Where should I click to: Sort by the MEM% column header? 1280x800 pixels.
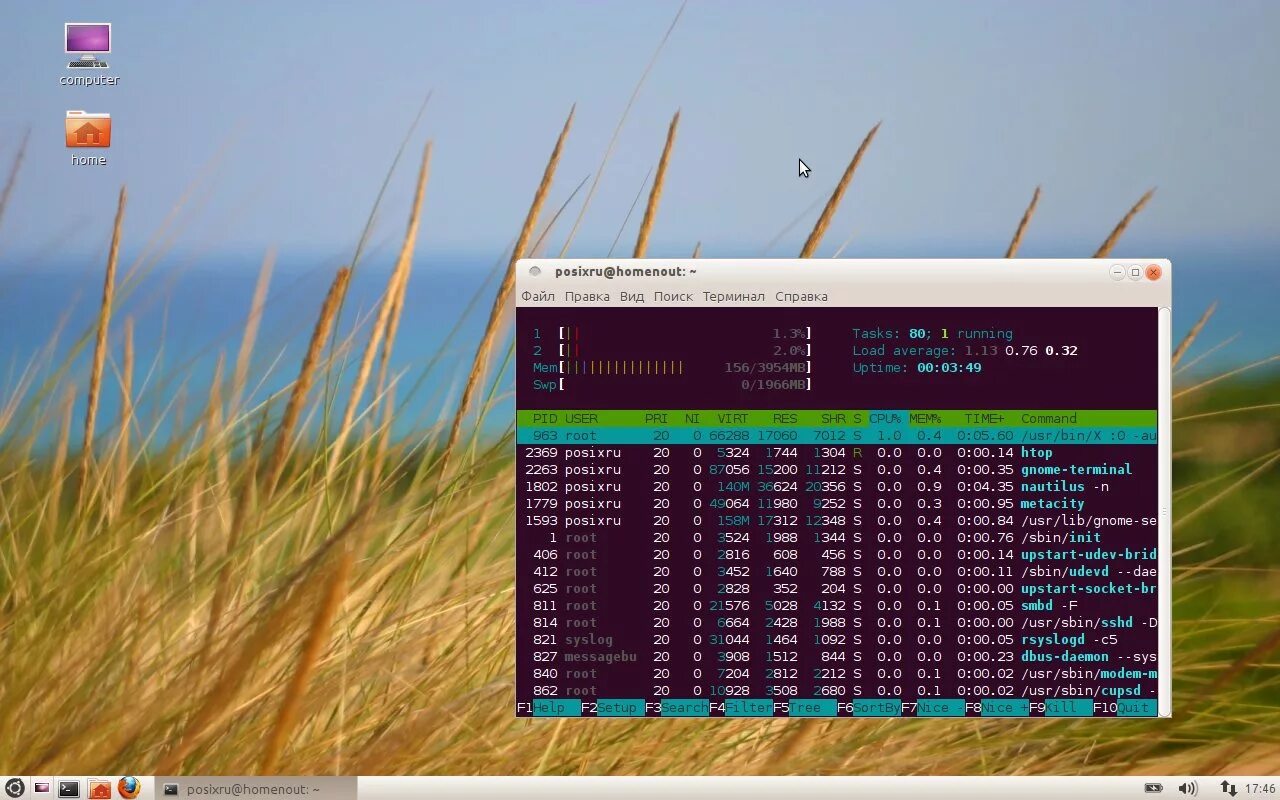925,419
